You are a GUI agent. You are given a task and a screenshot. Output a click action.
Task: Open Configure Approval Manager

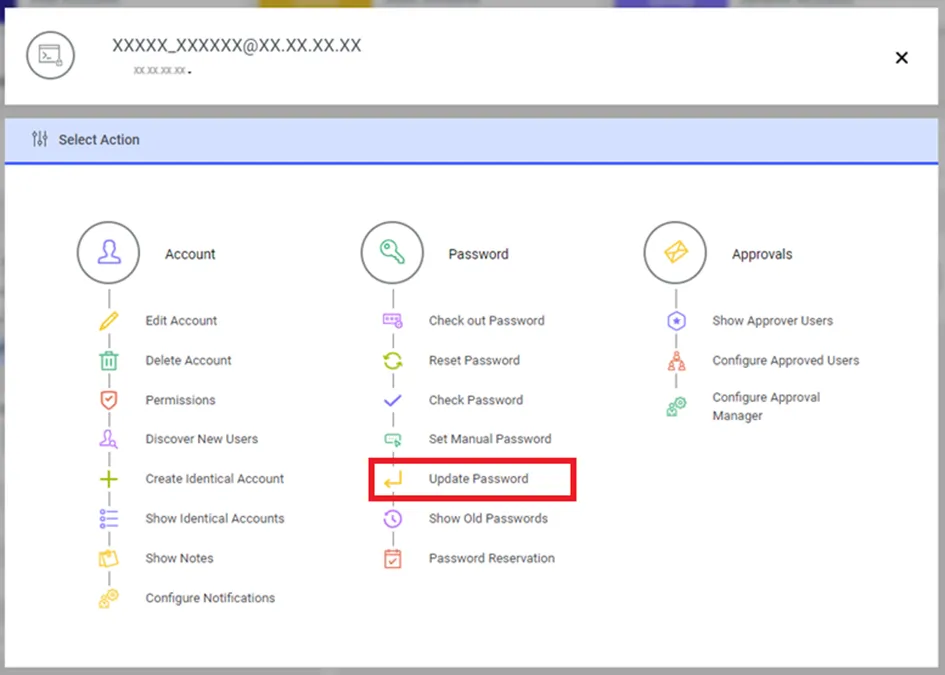(766, 406)
